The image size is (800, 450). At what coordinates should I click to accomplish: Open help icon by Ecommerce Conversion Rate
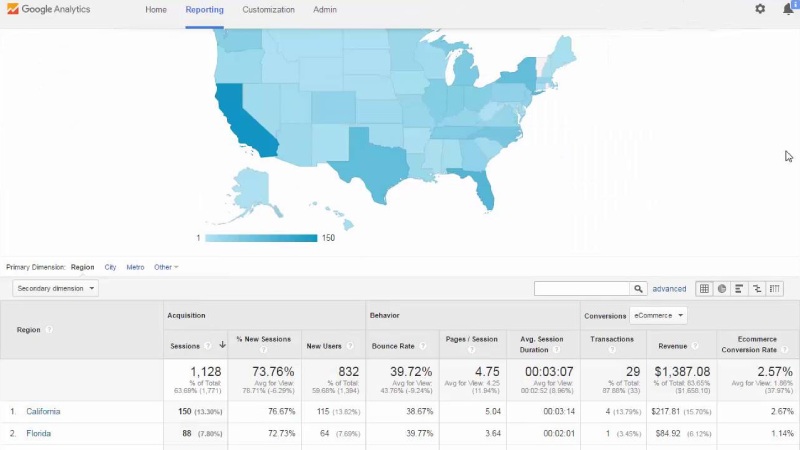(785, 350)
